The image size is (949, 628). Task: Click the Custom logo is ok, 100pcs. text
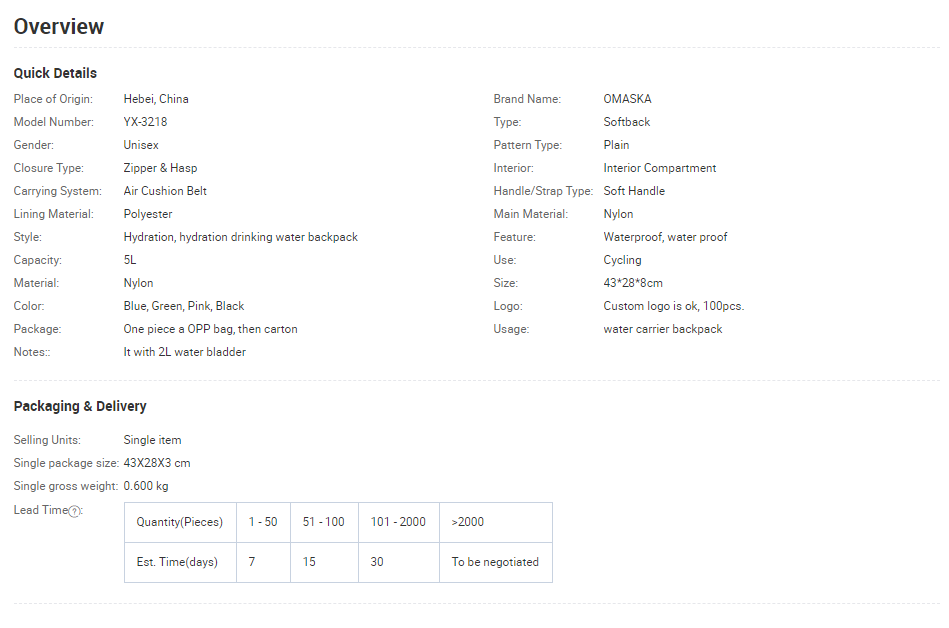coord(674,306)
